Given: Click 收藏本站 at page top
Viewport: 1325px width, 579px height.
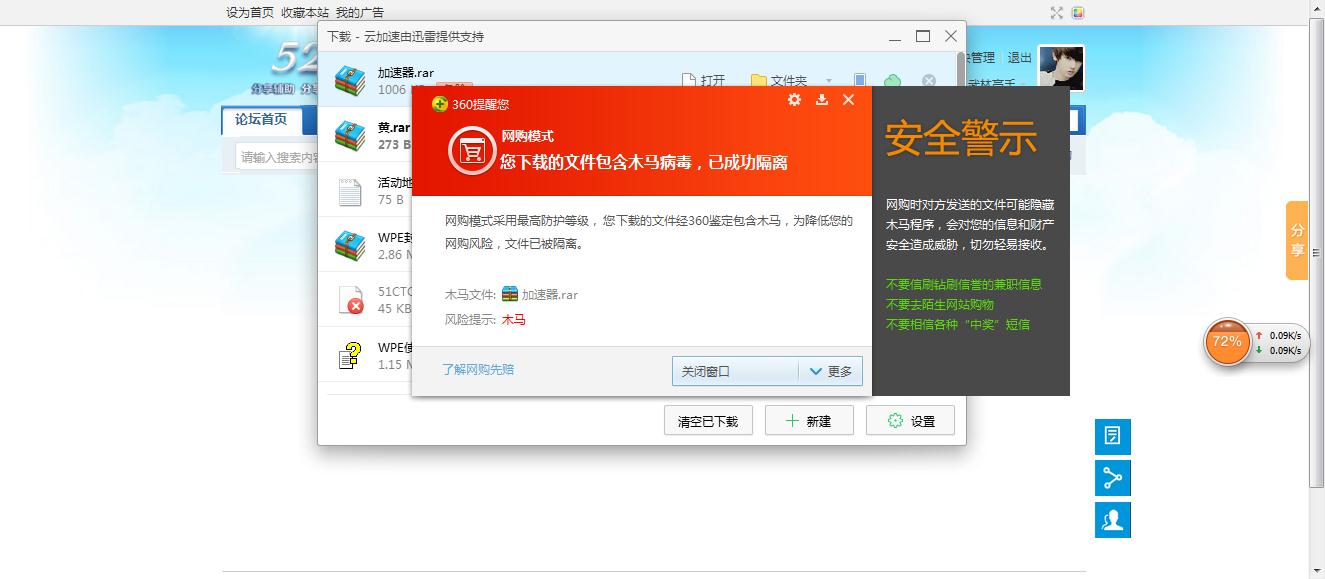Looking at the screenshot, I should (305, 13).
